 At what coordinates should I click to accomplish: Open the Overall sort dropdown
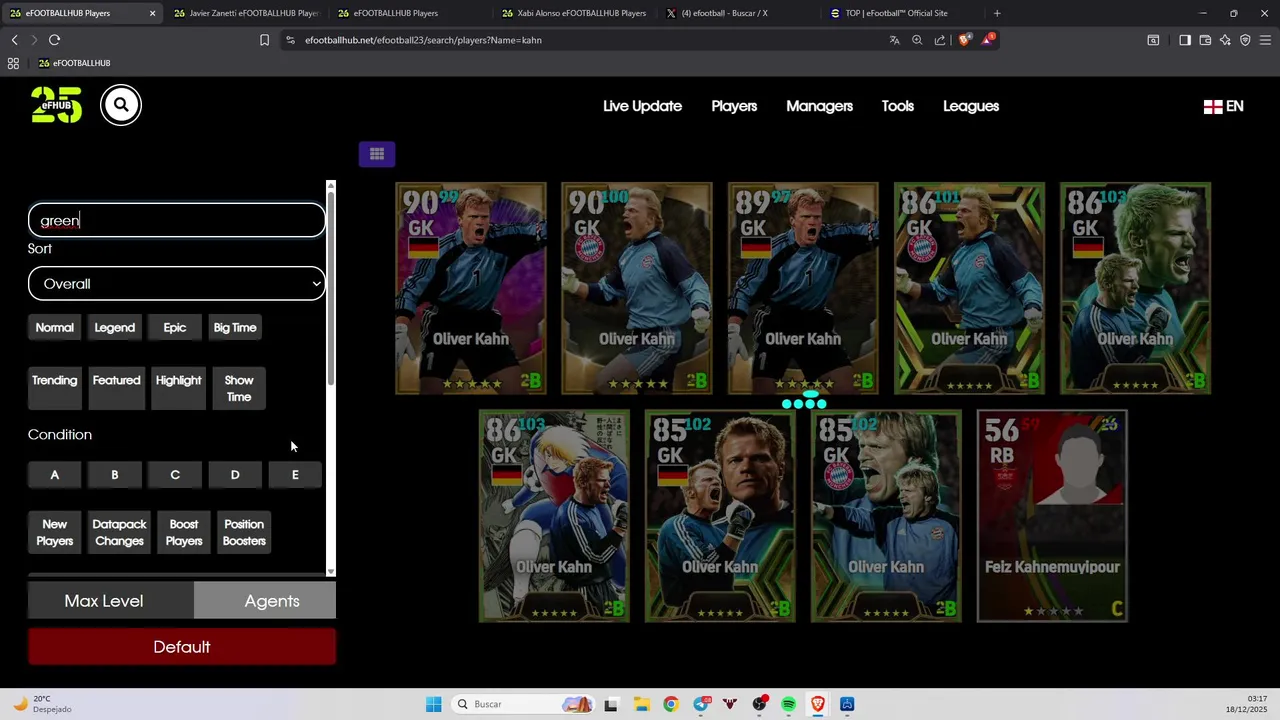[x=177, y=284]
